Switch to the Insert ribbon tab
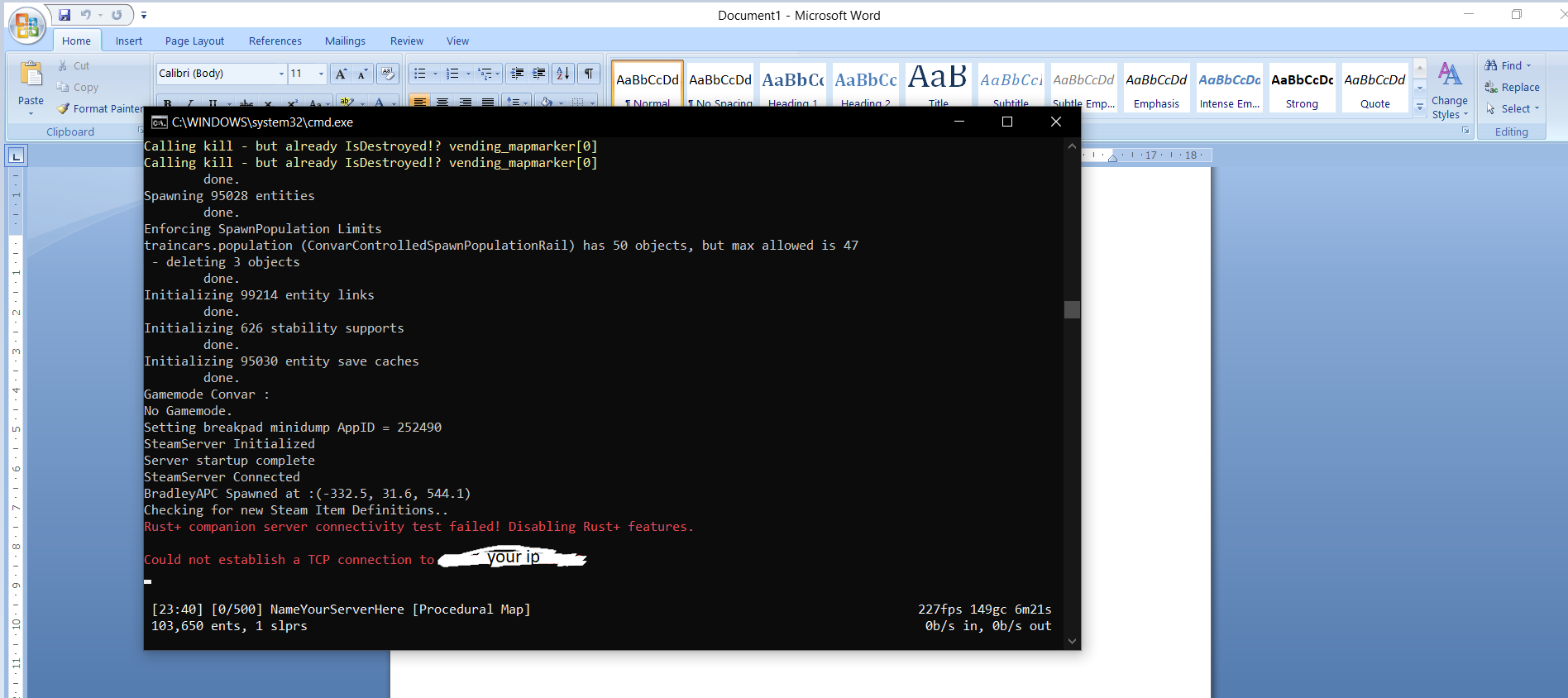Viewport: 1568px width, 698px height. coord(128,41)
